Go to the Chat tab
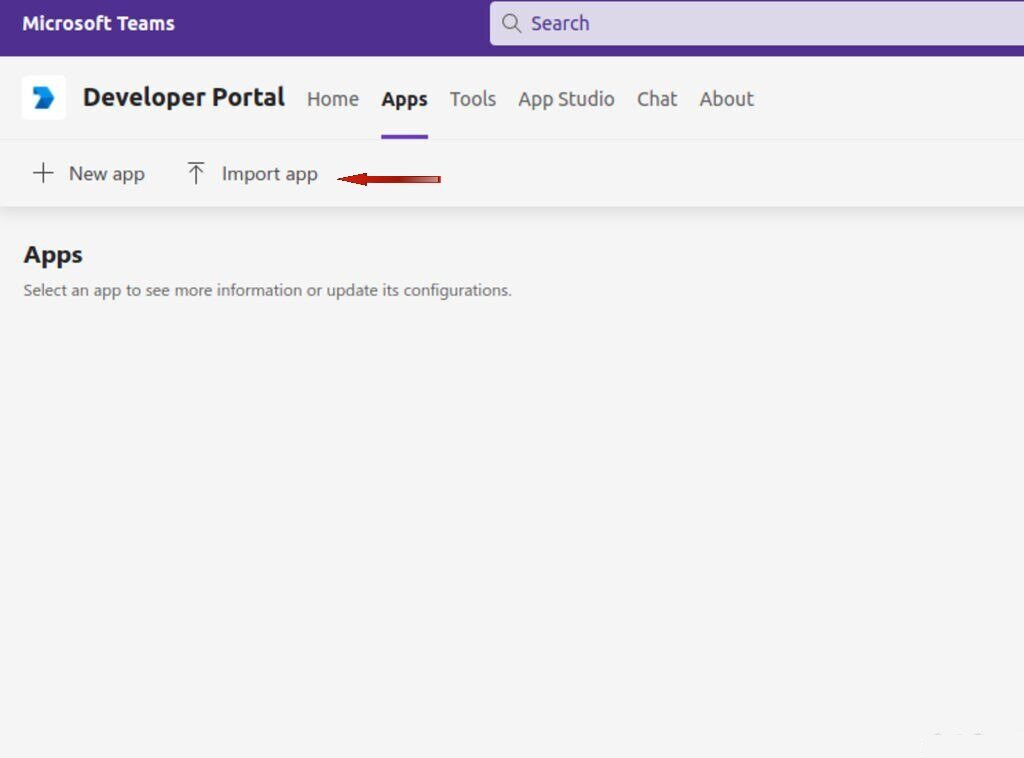1024x758 pixels. coord(657,99)
